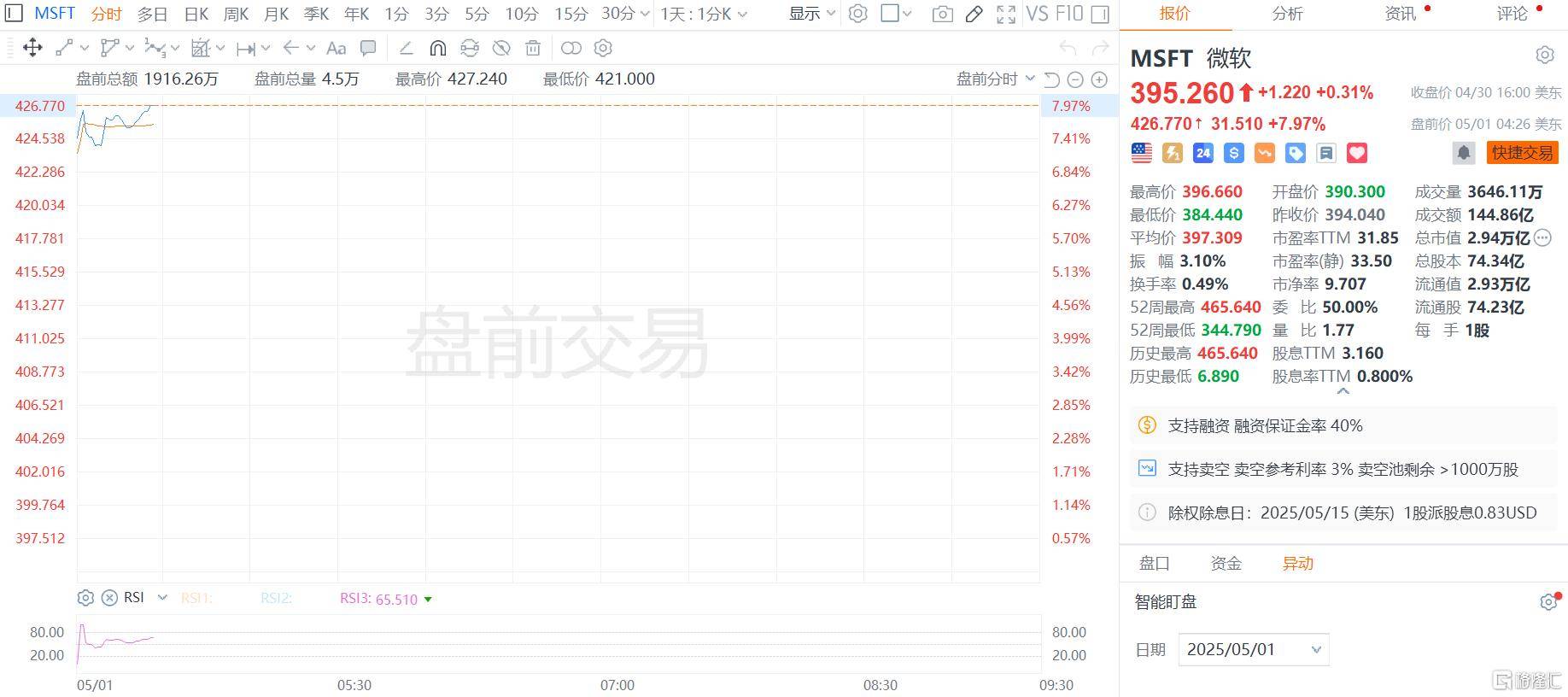
Task: Toggle hide drawings eye icon
Action: (x=501, y=49)
